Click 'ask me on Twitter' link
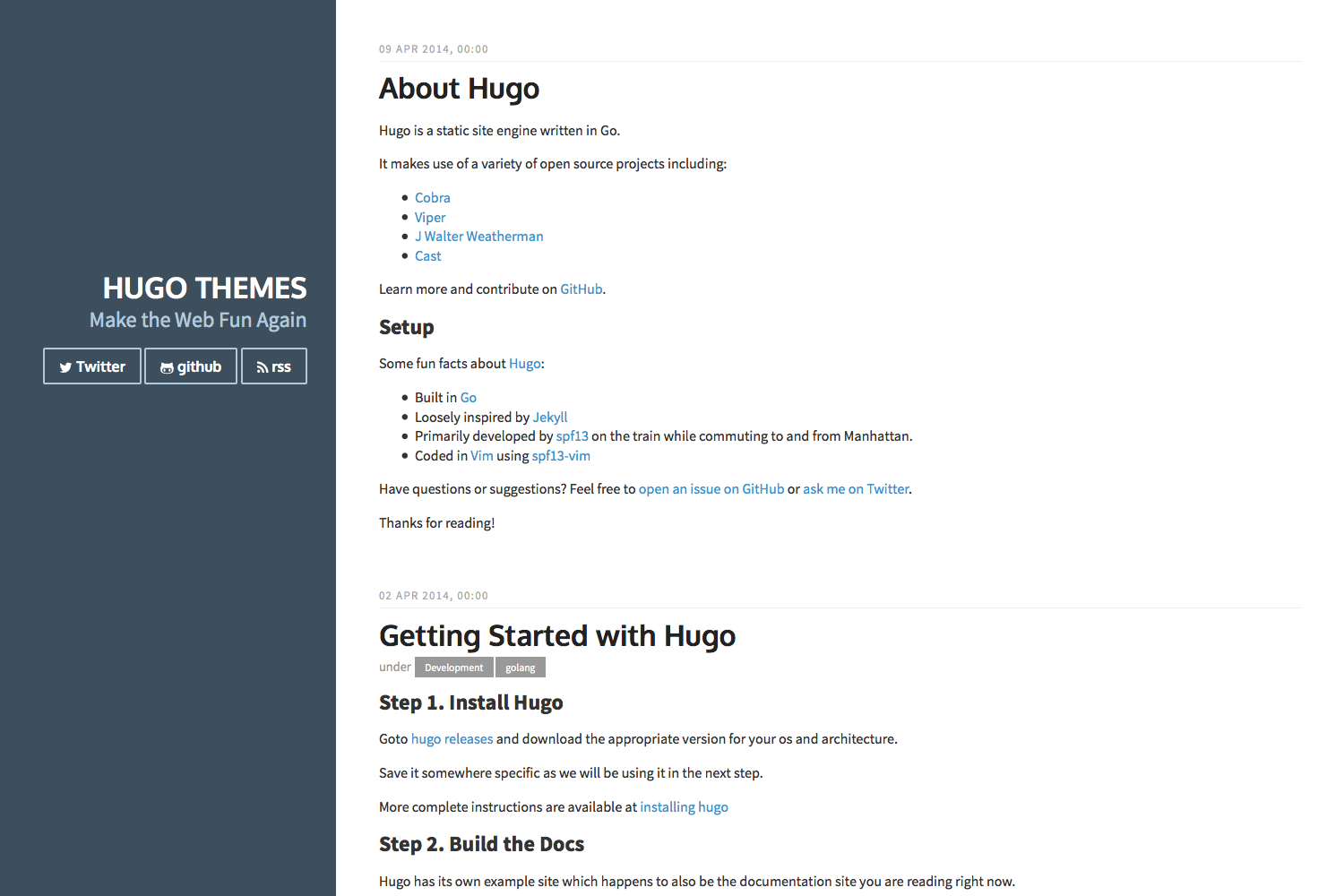The image size is (1344, 896). 856,489
